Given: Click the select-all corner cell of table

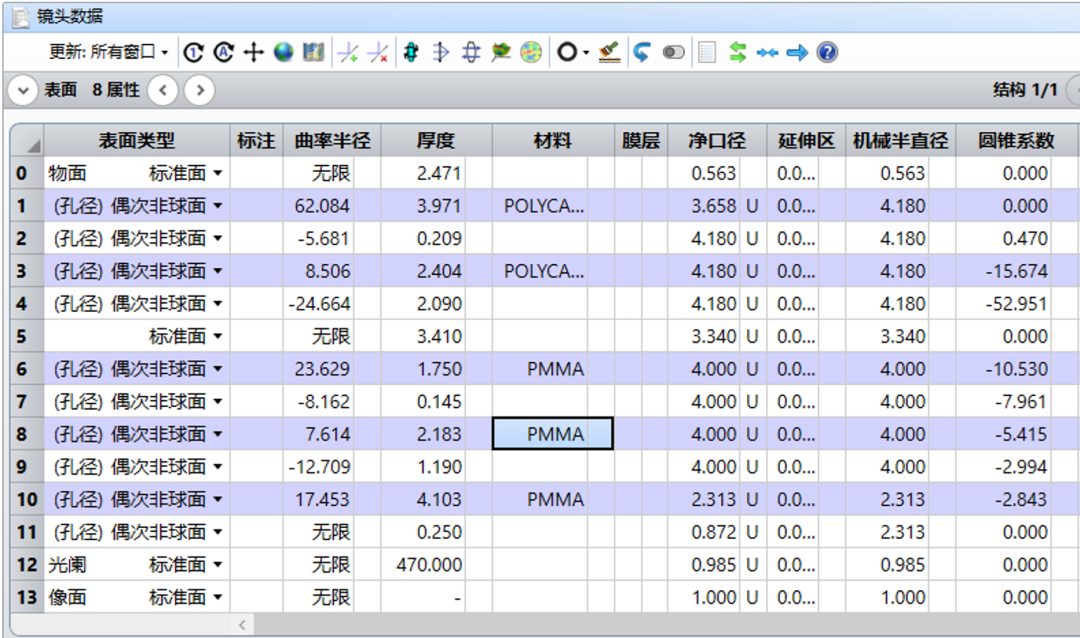Looking at the screenshot, I should pyautogui.click(x=27, y=141).
